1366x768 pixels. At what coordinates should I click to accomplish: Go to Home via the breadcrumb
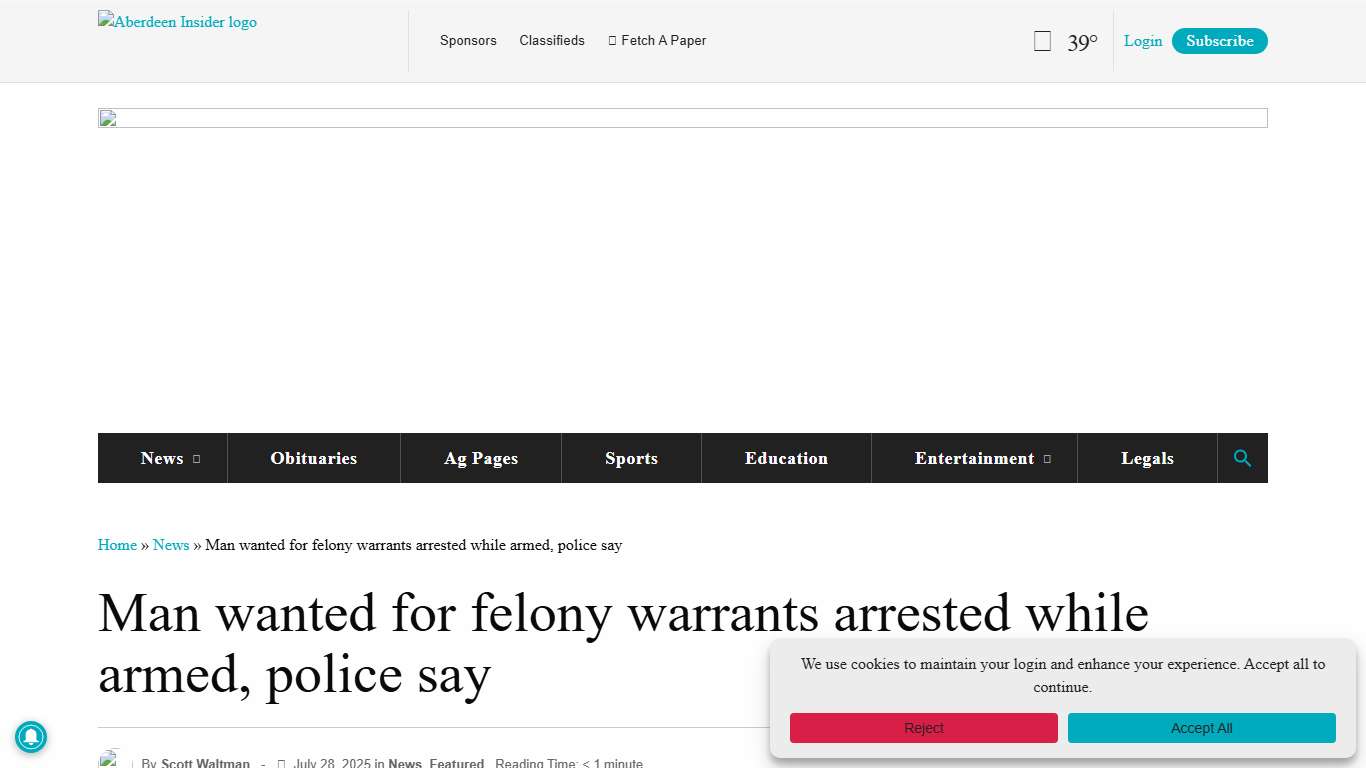tap(117, 545)
